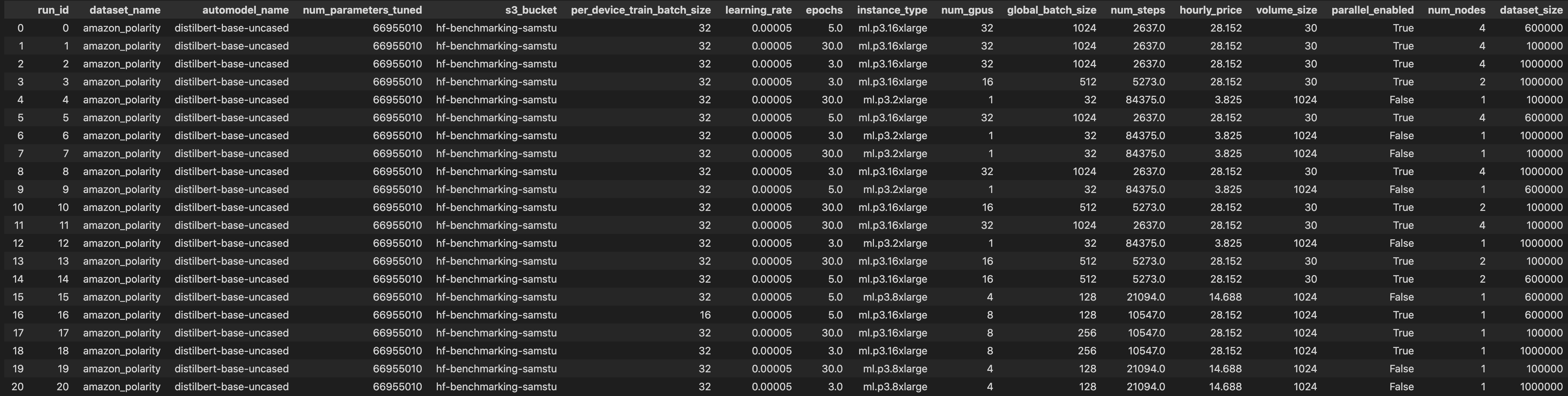Select the num_parameters_tuned column header
Screen dimensions: 1568x396
pos(362,10)
